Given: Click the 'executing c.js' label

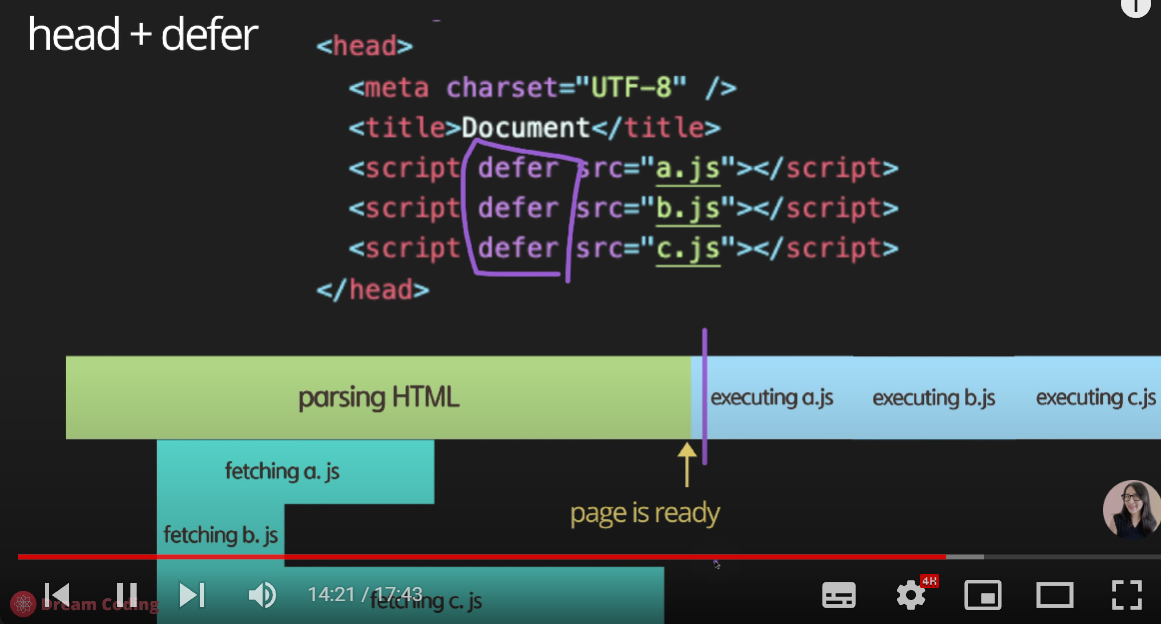Looking at the screenshot, I should 1096,397.
